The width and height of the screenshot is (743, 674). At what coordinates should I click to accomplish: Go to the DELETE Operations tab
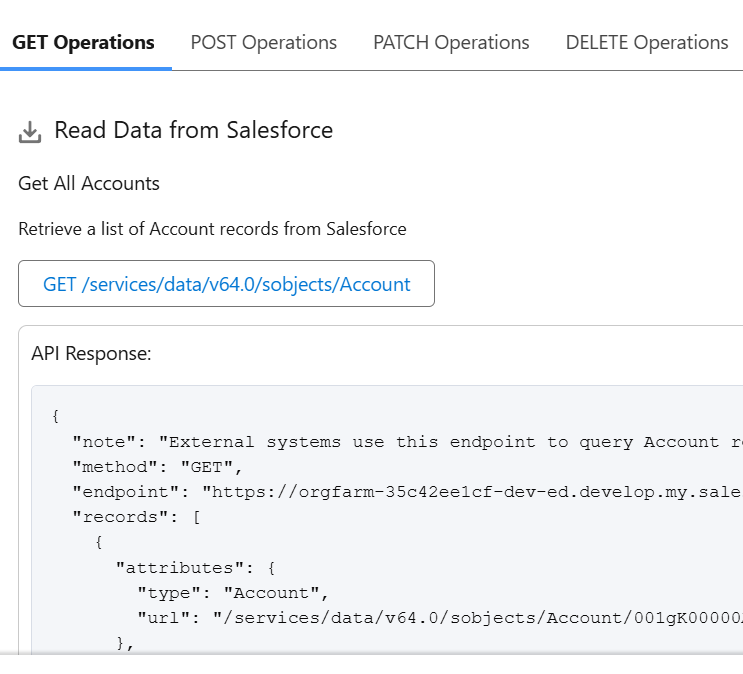pos(647,43)
